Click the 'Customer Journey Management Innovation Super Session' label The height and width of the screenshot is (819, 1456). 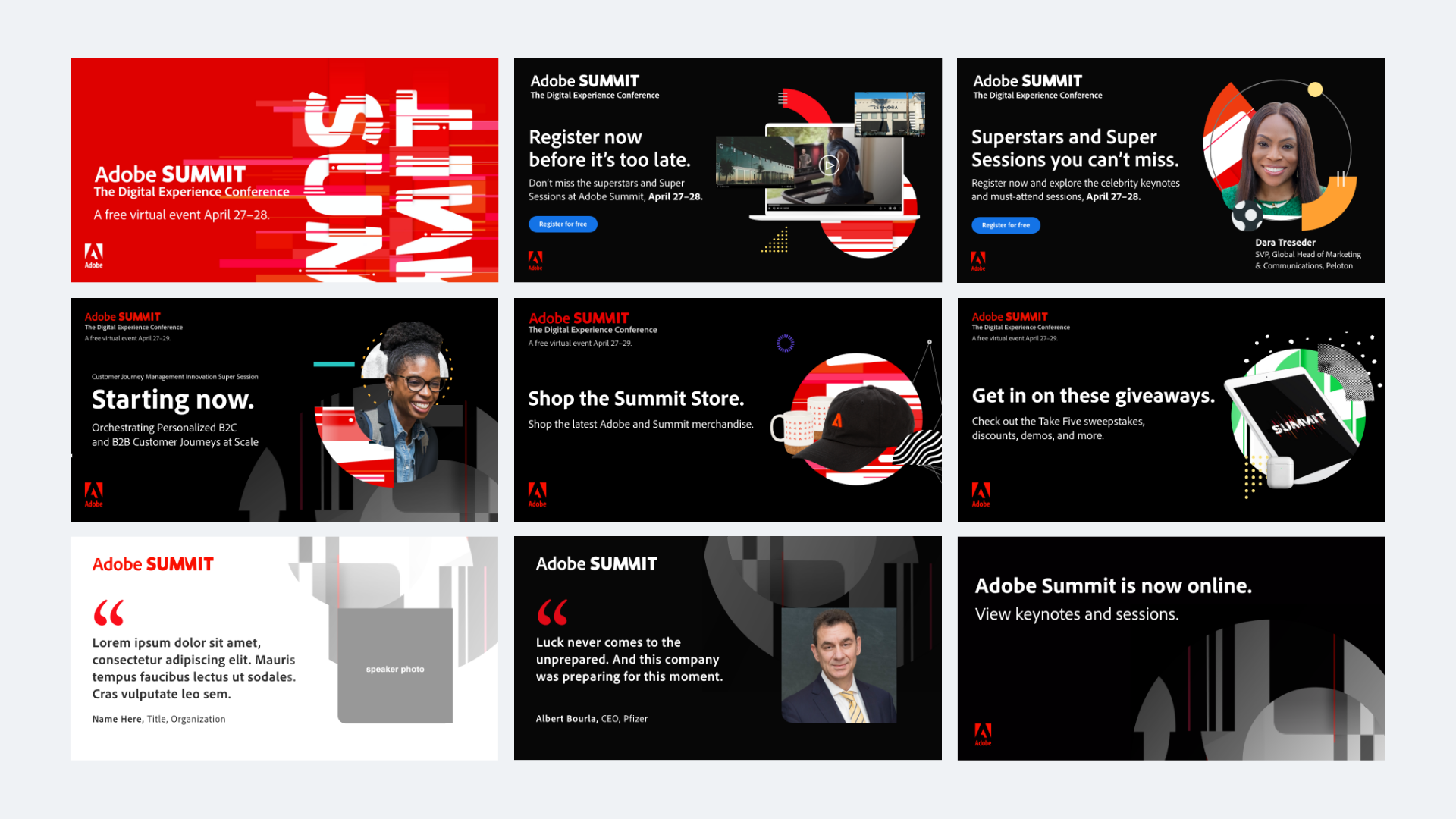175,377
